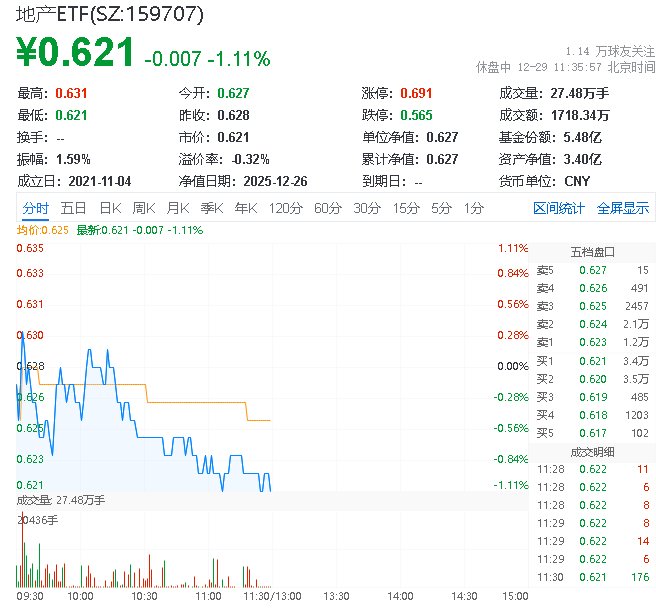Open the 月K monthly chart tab
Image resolution: width=656 pixels, height=615 pixels.
coord(178,208)
